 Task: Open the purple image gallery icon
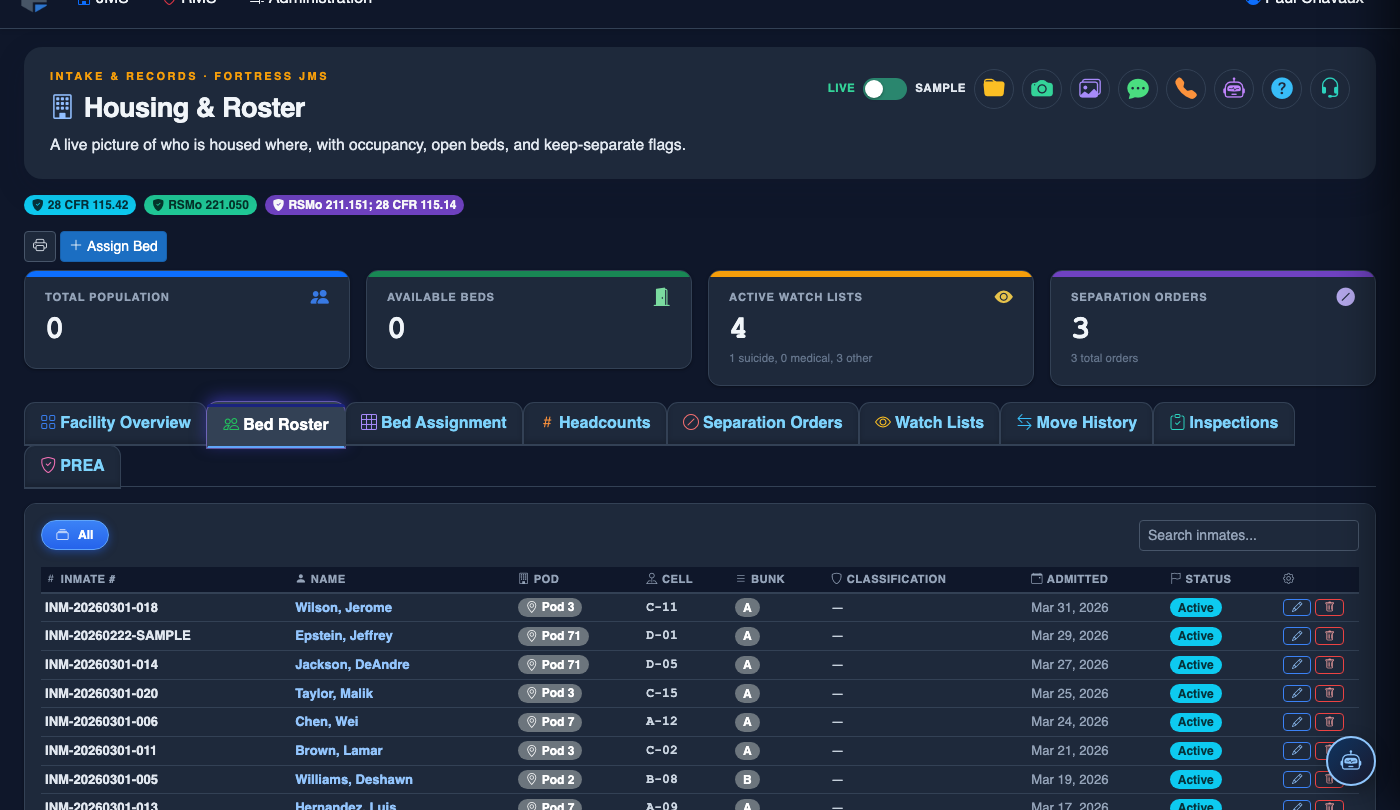1089,88
